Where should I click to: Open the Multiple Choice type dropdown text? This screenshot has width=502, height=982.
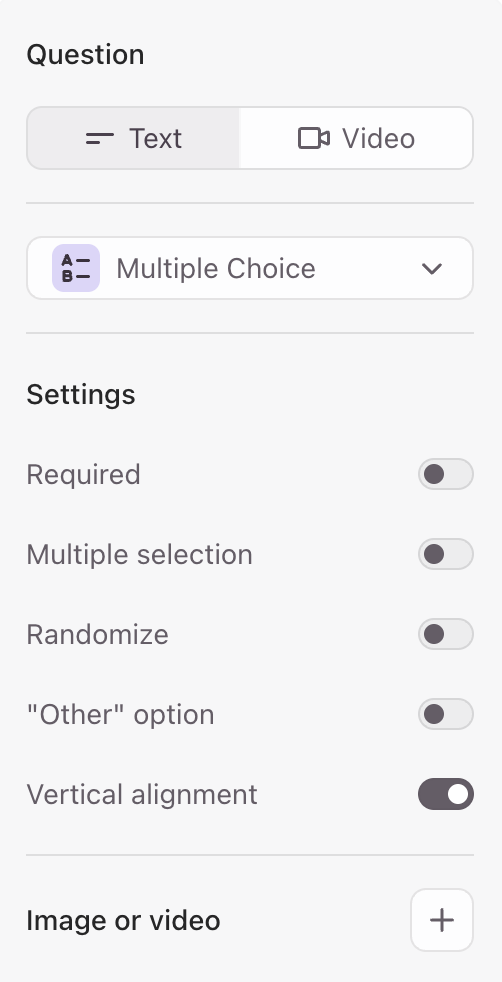[216, 269]
